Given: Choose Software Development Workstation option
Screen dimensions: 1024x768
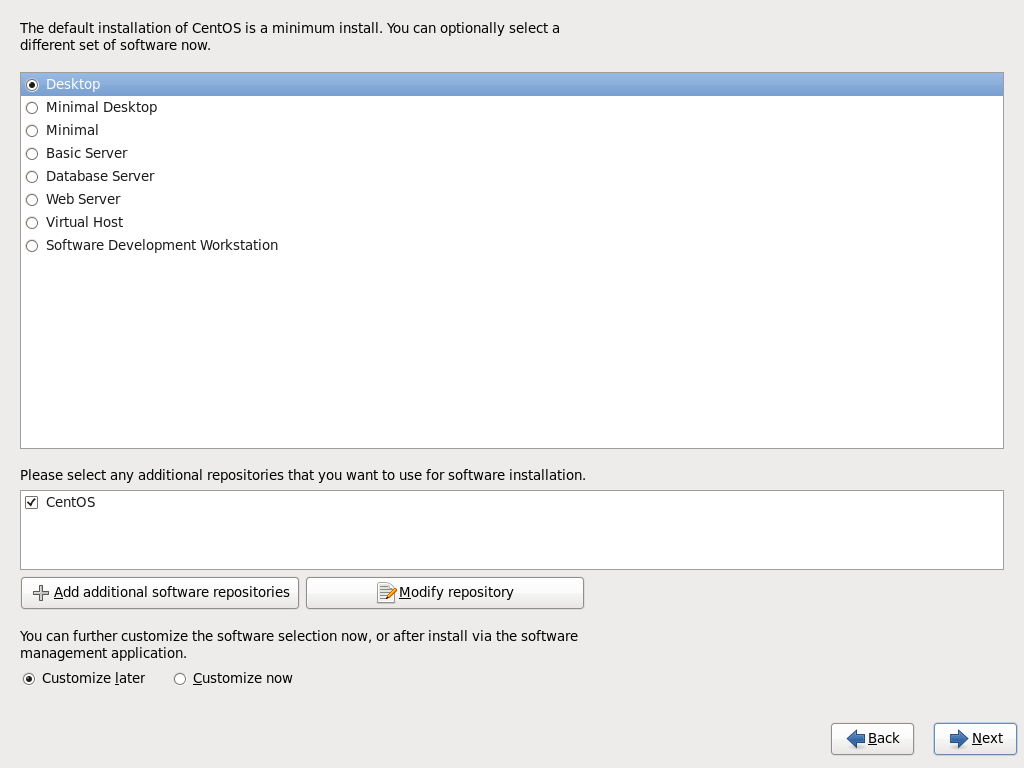Looking at the screenshot, I should (31, 245).
